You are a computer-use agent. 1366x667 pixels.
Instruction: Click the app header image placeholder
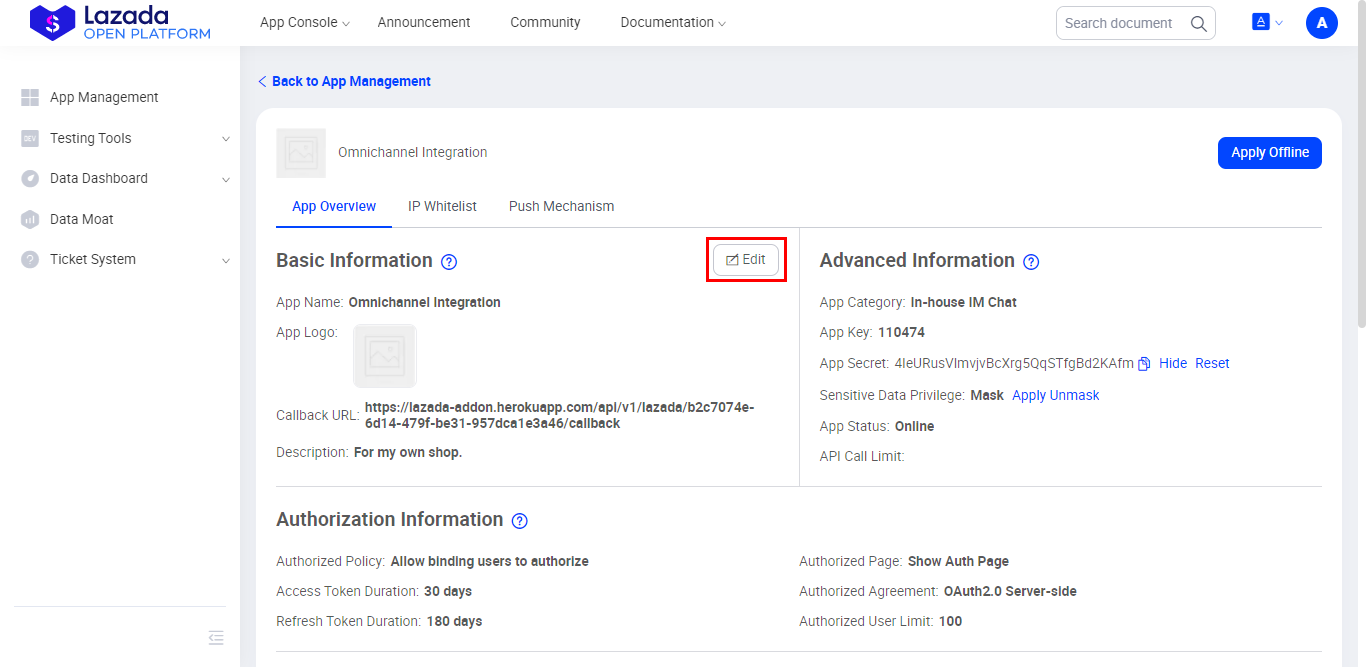(301, 153)
